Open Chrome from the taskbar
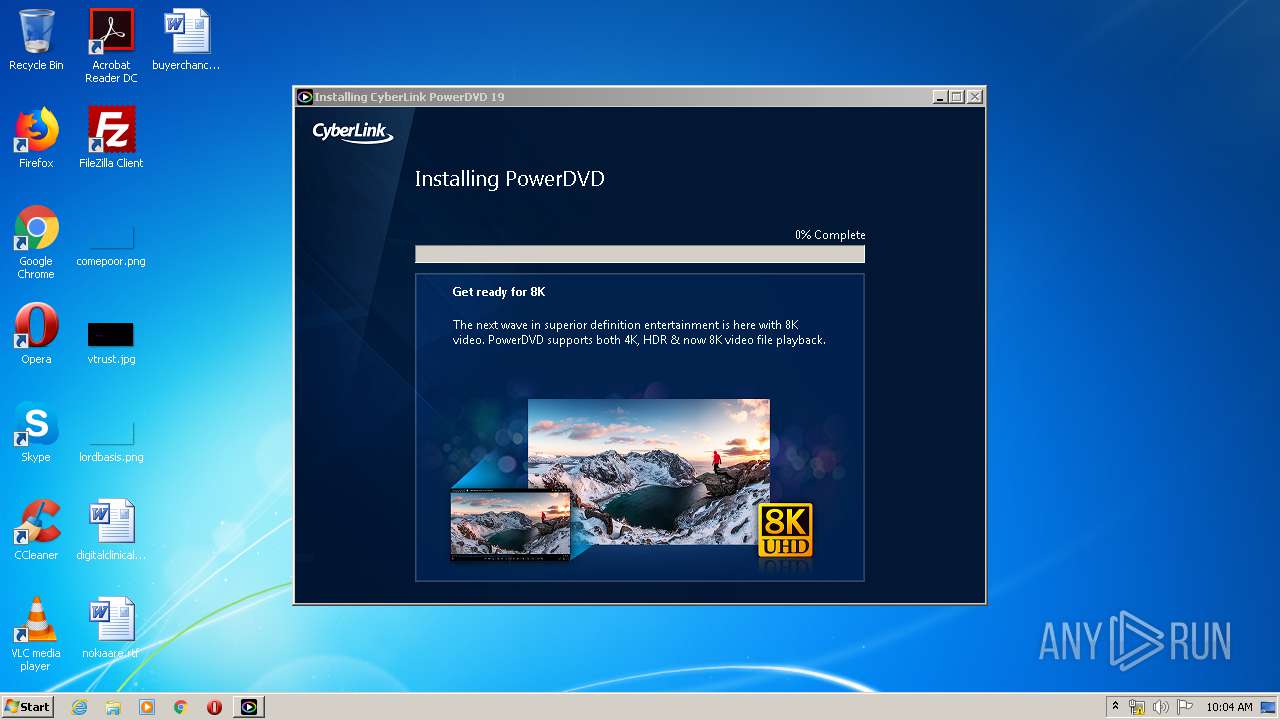This screenshot has height=720, width=1280. click(181, 707)
